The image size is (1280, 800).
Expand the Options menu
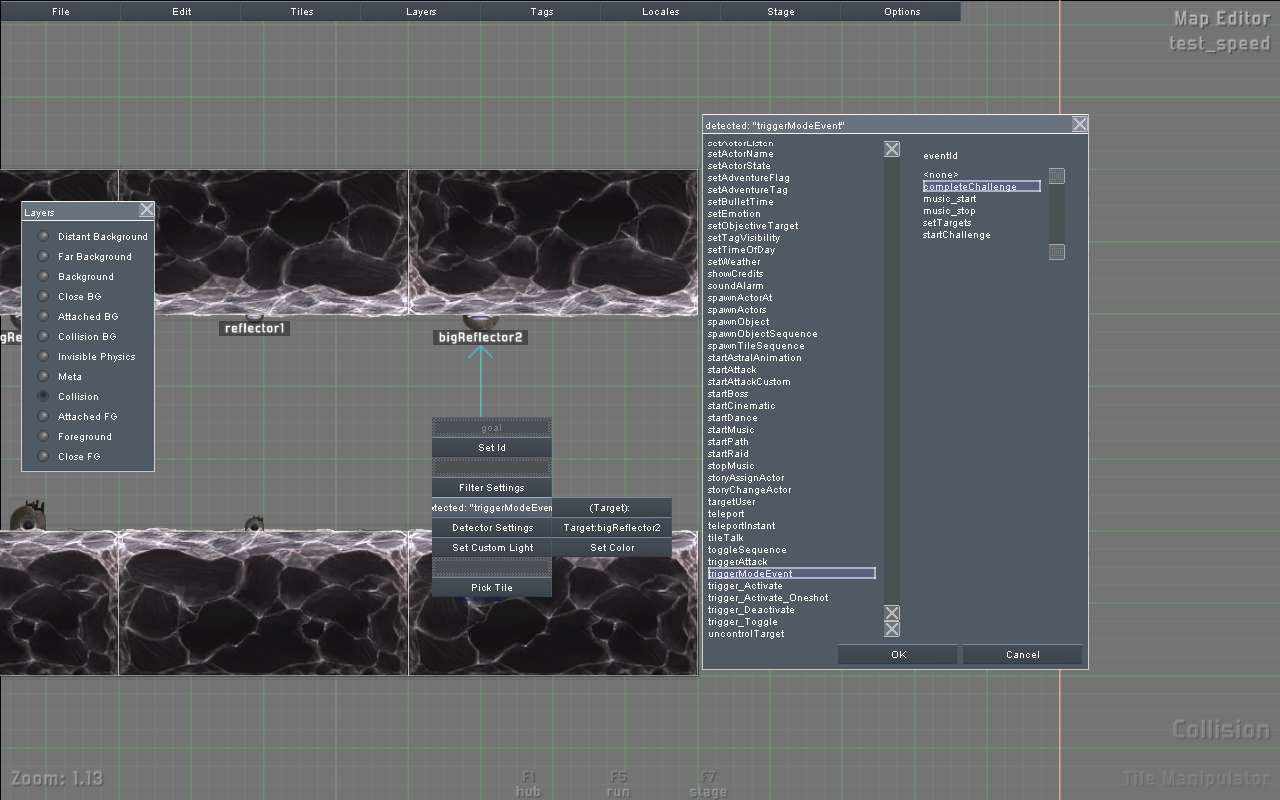click(901, 12)
